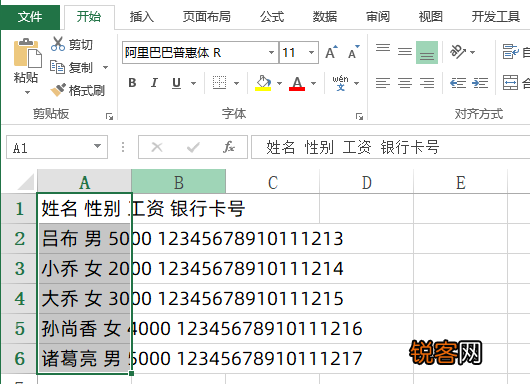Select column C header
This screenshot has width=530, height=384.
[x=272, y=182]
